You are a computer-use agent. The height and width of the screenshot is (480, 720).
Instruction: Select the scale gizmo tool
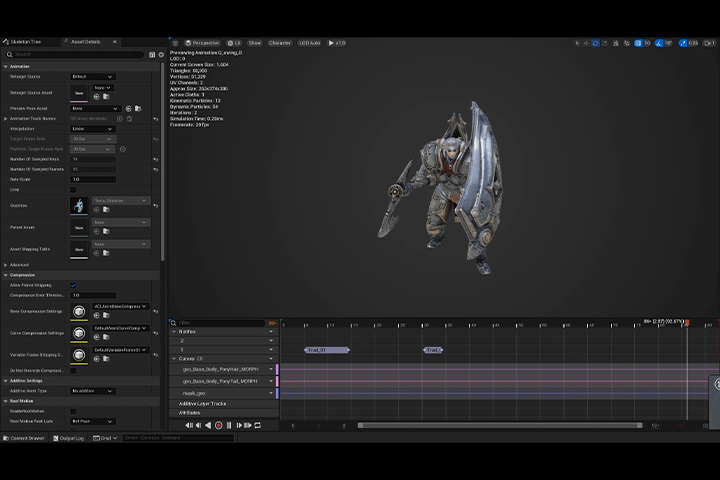[x=604, y=43]
